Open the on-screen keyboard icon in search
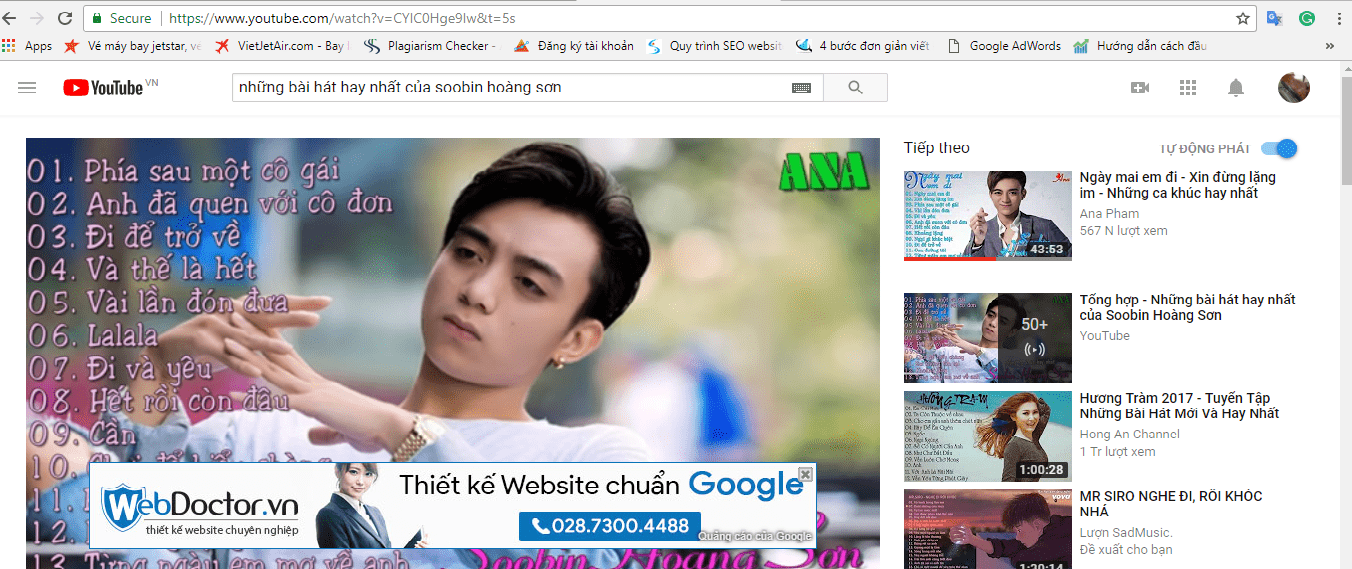 click(x=801, y=88)
